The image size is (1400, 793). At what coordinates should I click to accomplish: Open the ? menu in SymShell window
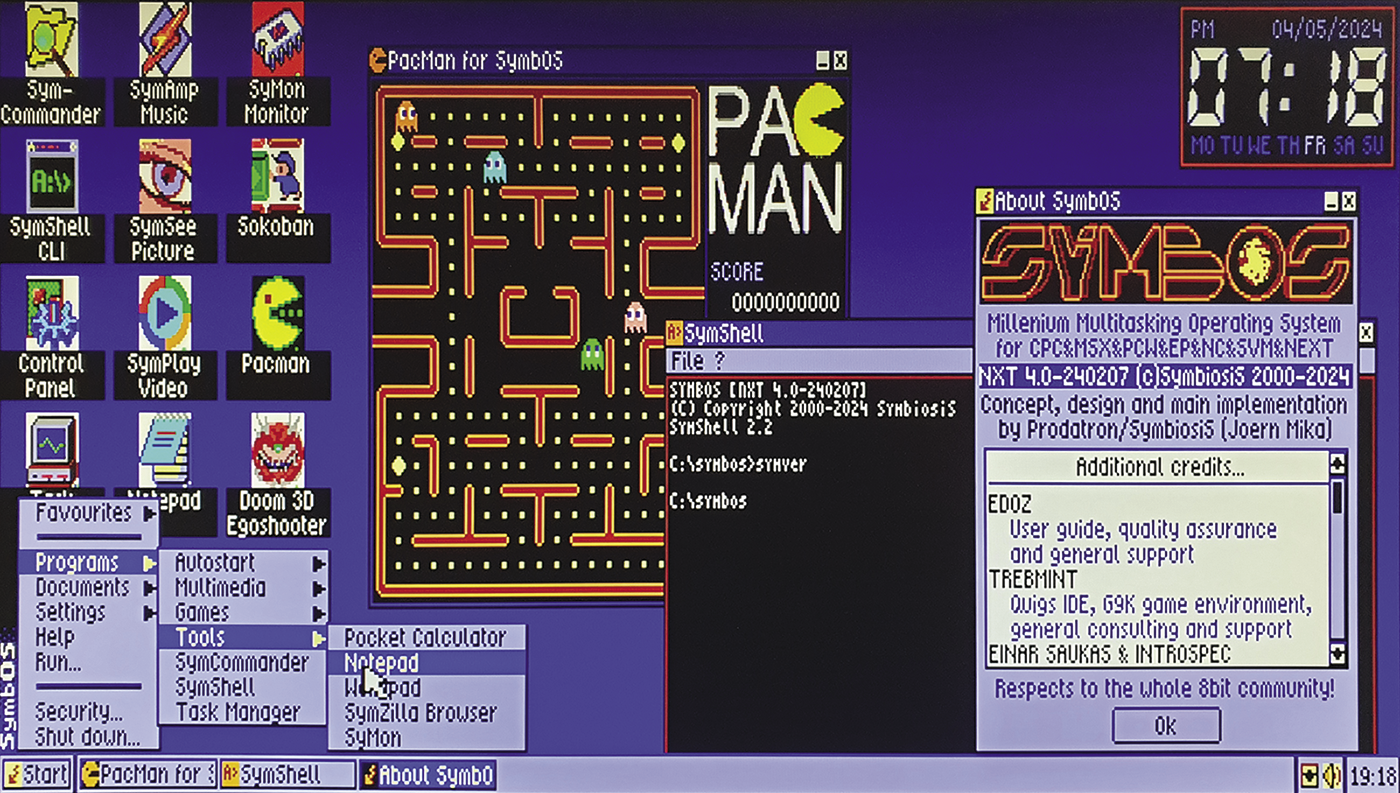719,361
